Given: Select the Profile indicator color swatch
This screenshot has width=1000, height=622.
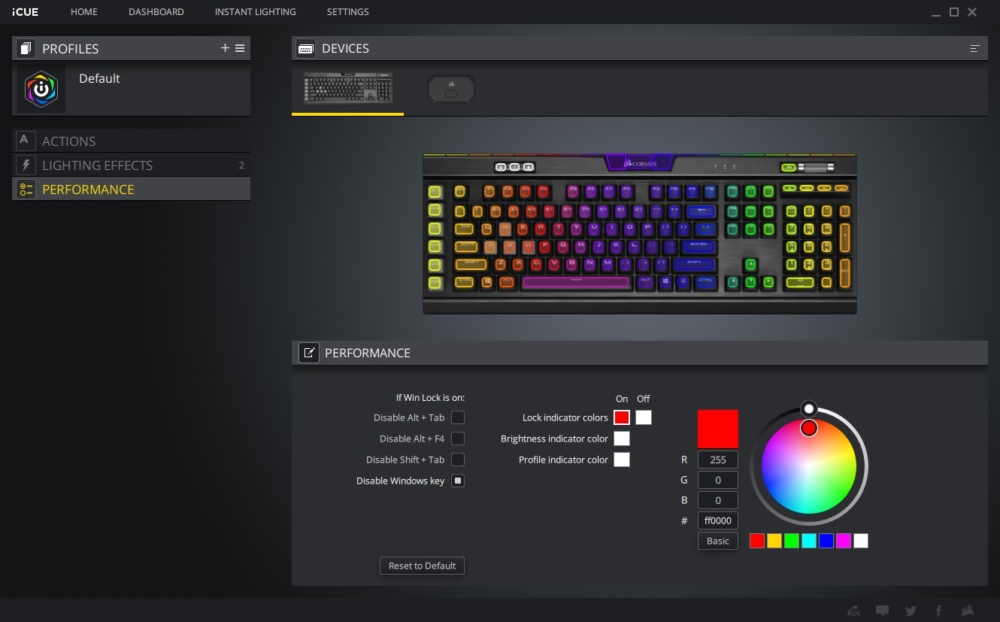Looking at the screenshot, I should point(621,459).
